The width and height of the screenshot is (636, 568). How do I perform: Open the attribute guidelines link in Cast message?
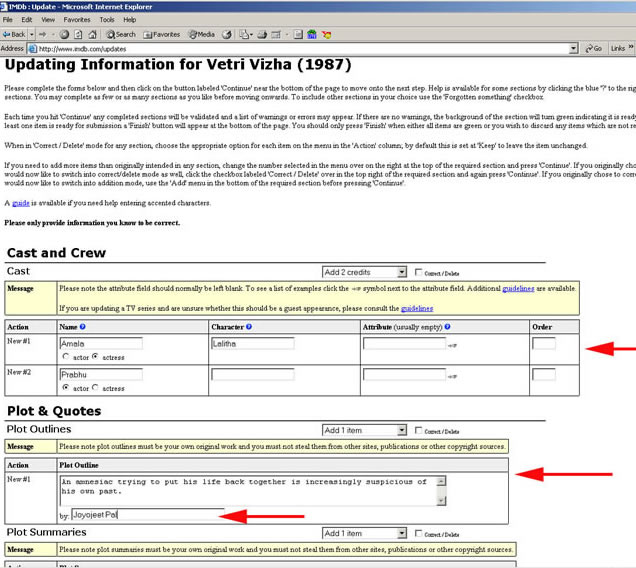point(518,288)
